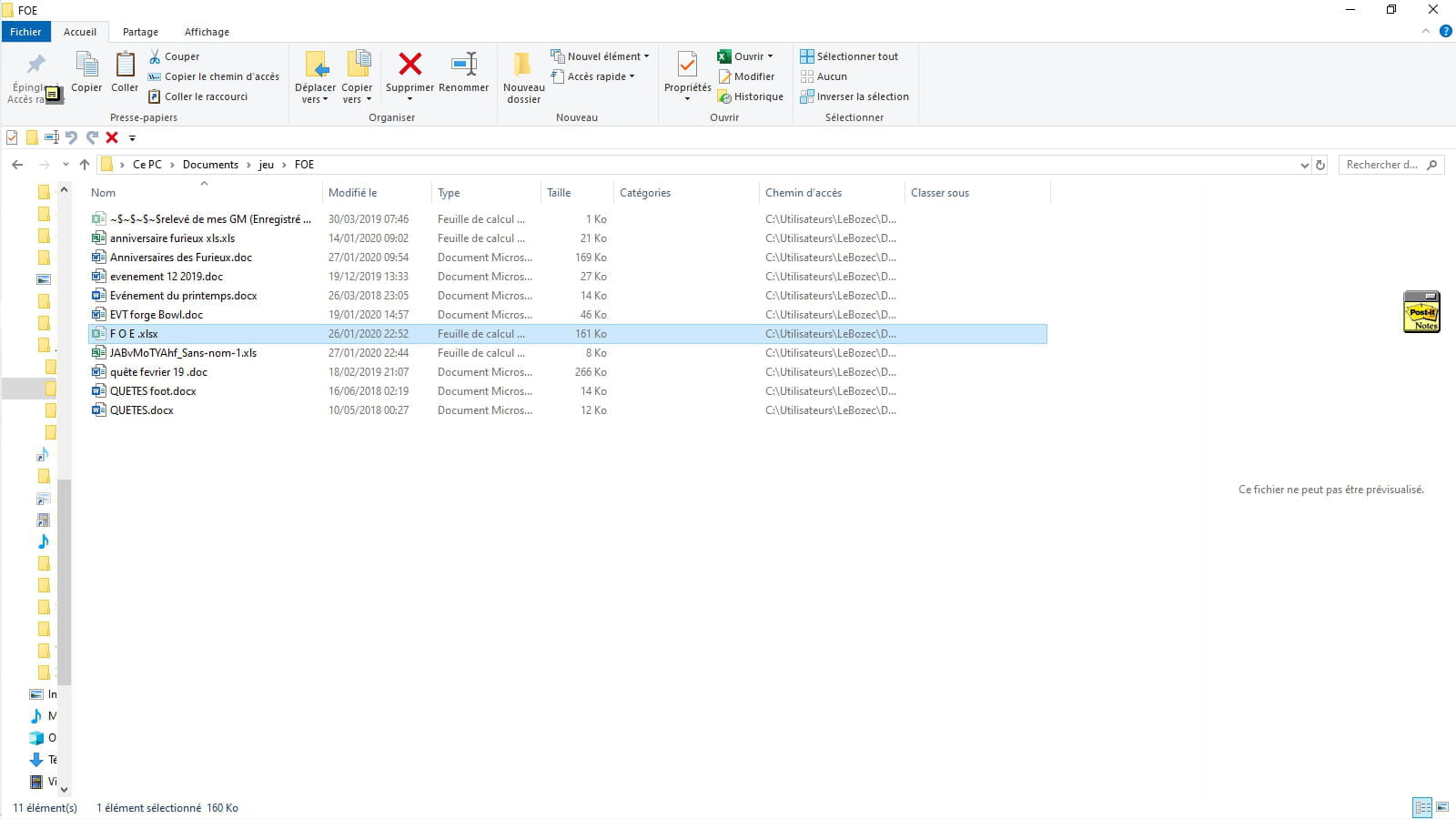The width and height of the screenshot is (1456, 819).
Task: Click the Renommer icon in ribbon
Action: click(463, 65)
